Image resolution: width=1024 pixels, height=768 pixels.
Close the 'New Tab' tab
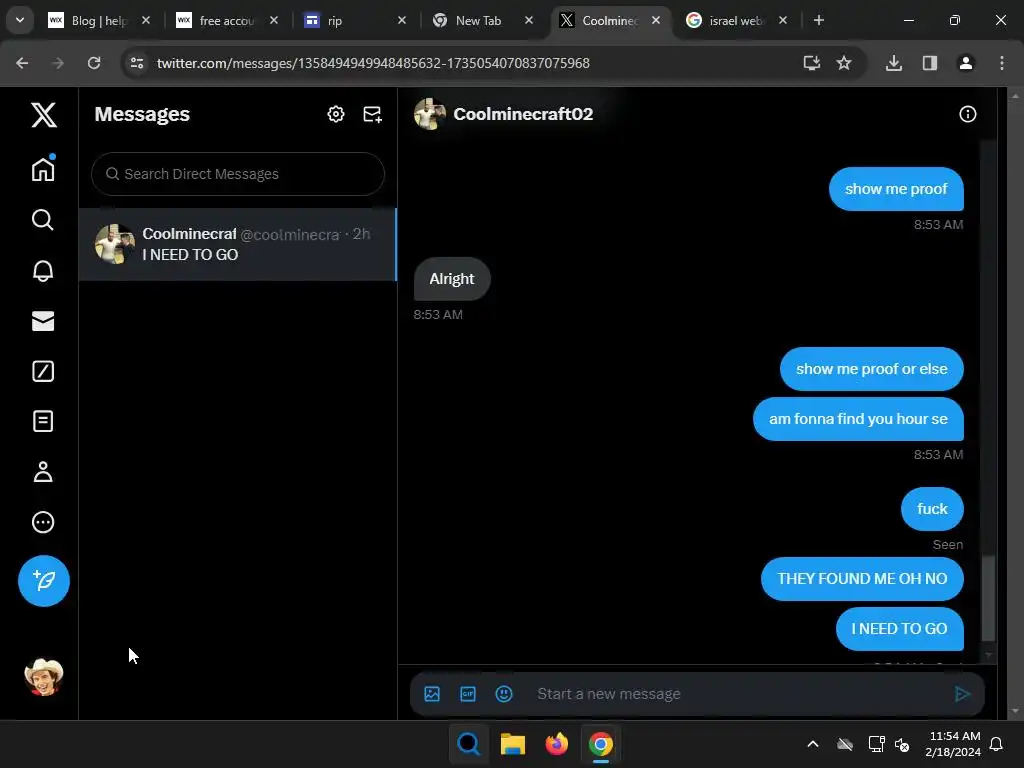pyautogui.click(x=529, y=20)
